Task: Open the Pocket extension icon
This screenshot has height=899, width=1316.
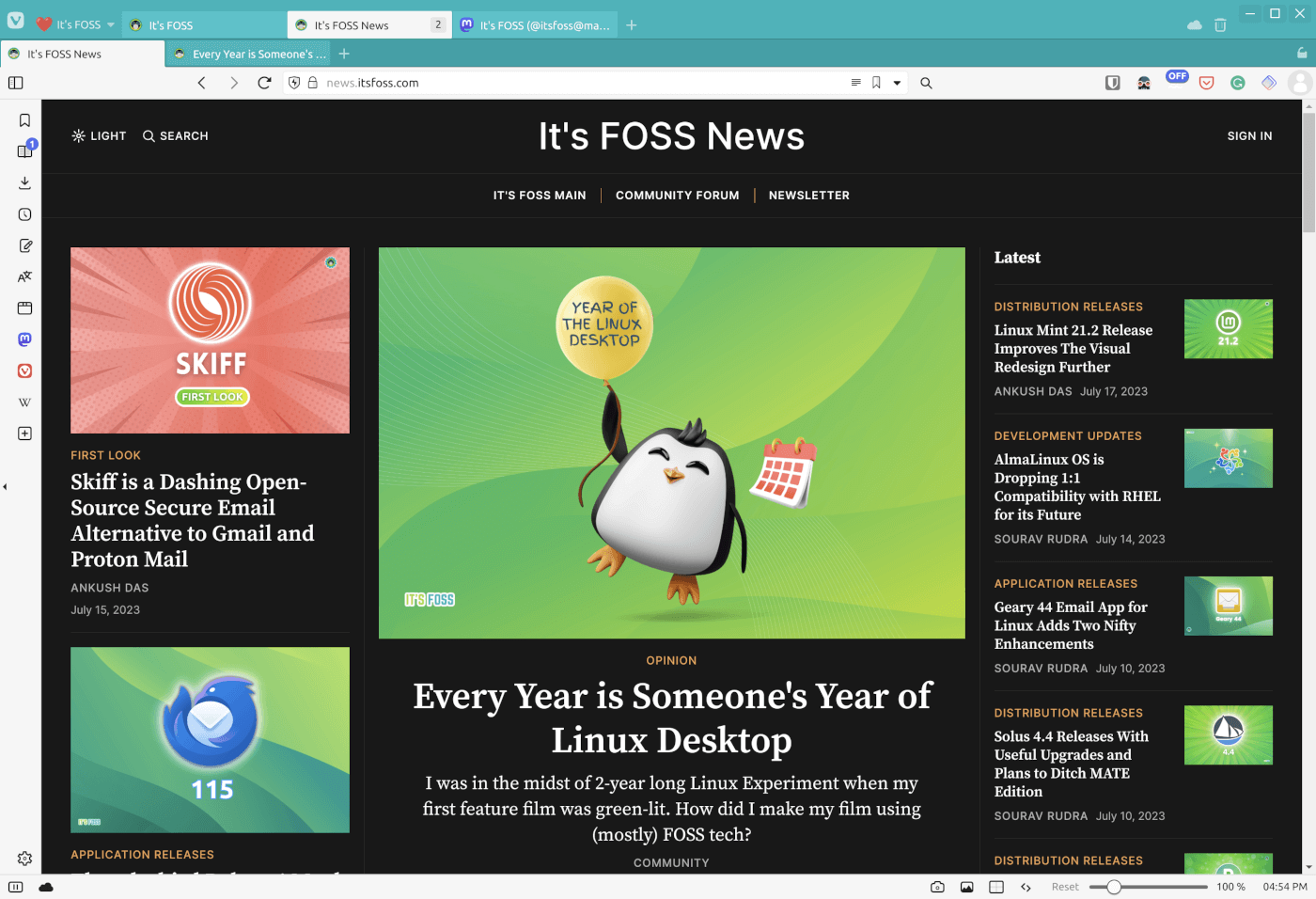Action: click(1206, 83)
